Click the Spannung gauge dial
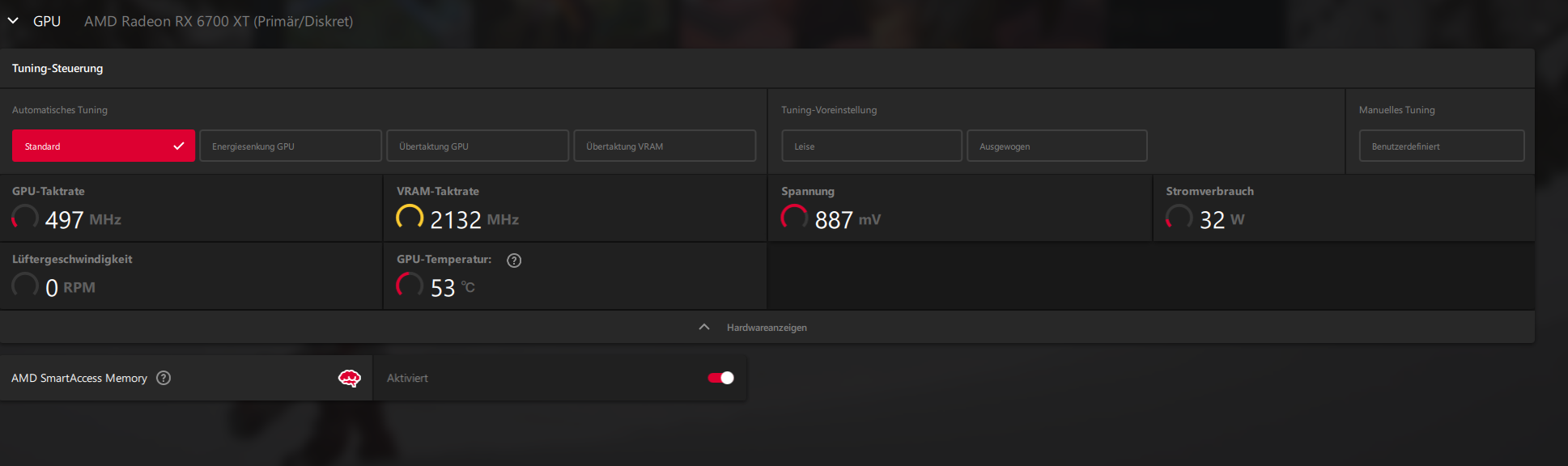The image size is (1568, 466). 794,217
